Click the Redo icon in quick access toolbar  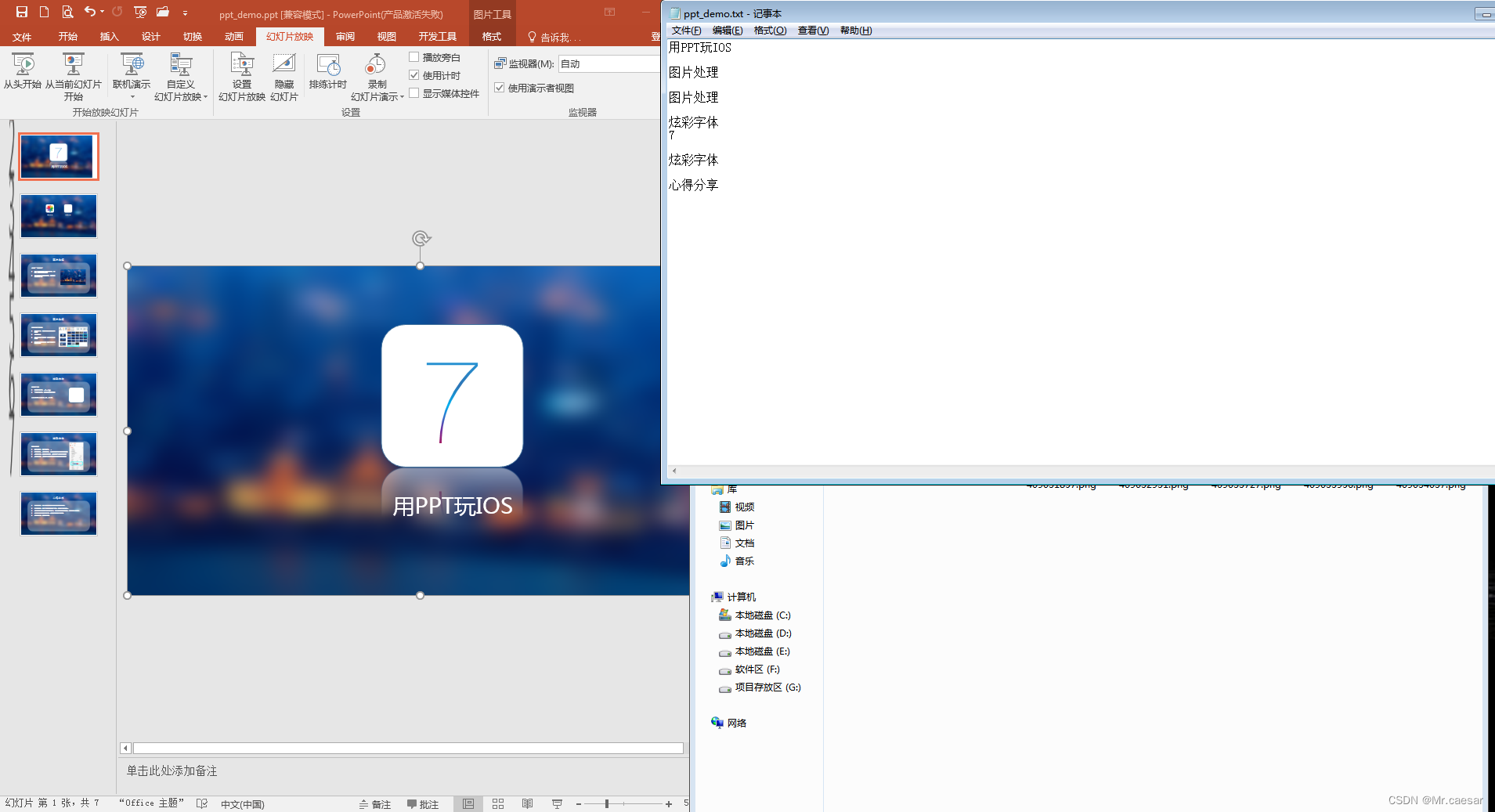click(117, 12)
